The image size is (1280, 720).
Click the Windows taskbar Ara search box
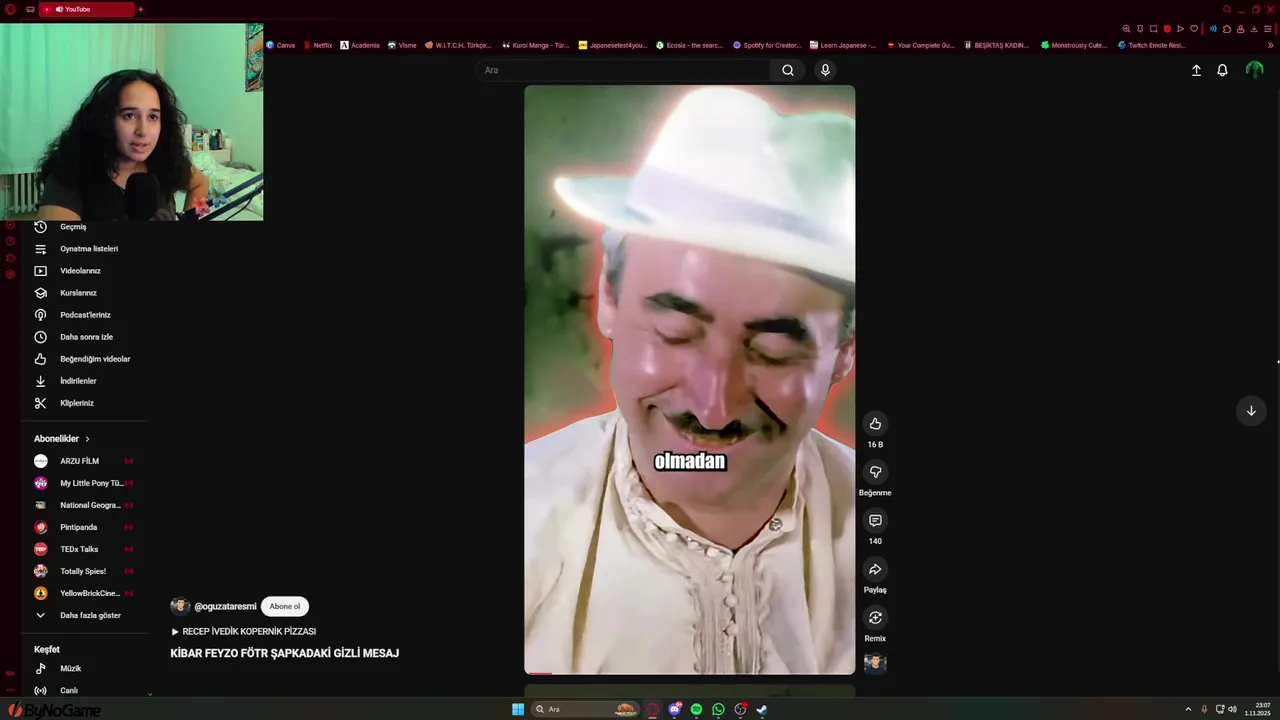pos(587,710)
